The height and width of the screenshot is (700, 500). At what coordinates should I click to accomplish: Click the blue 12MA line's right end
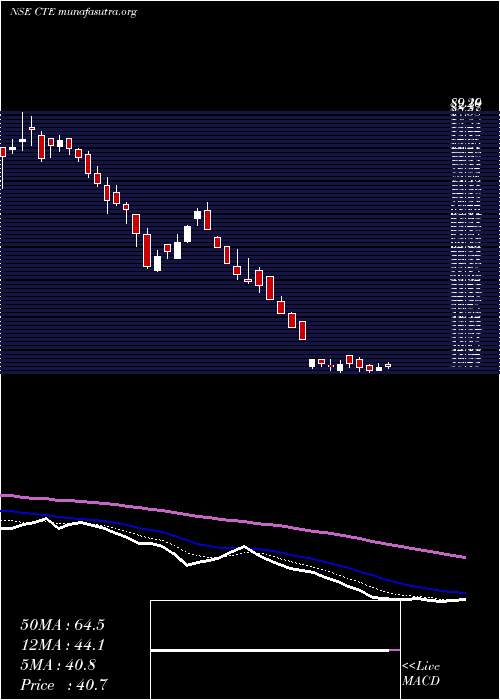[x=464, y=592]
